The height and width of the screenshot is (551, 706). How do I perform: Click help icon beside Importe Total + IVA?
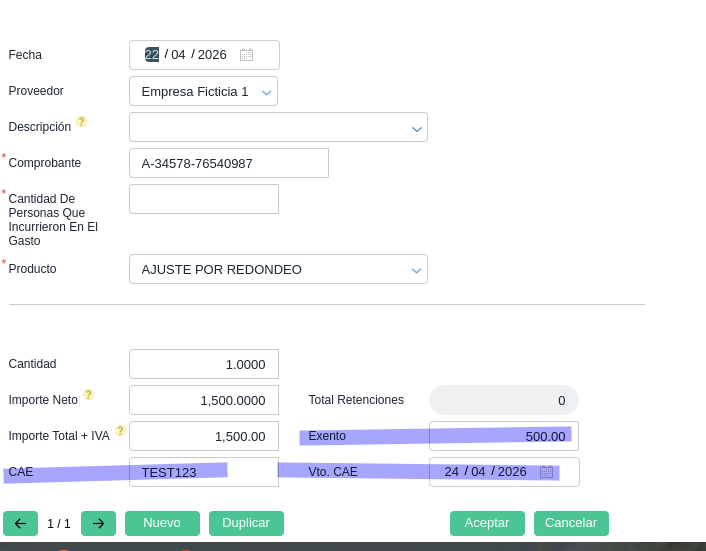click(x=121, y=431)
